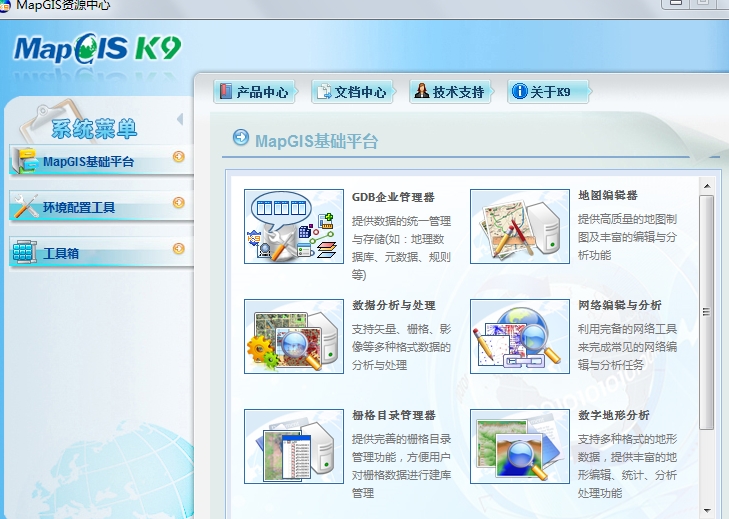This screenshot has width=729, height=519.
Task: Click description 利用完备的网络工具
Action: 627,347
